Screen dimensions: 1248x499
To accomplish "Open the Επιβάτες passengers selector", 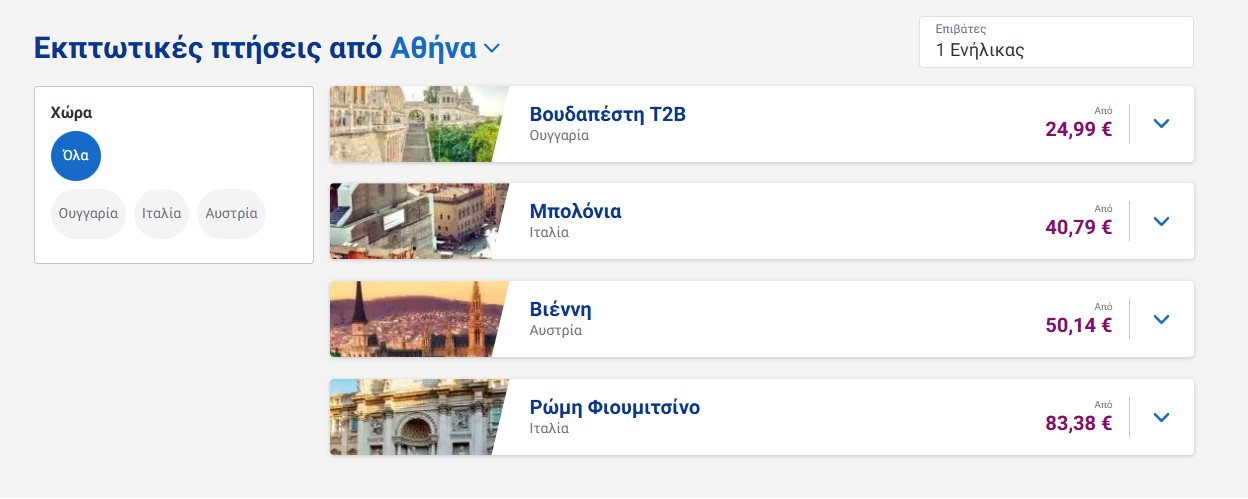I will (x=1055, y=42).
